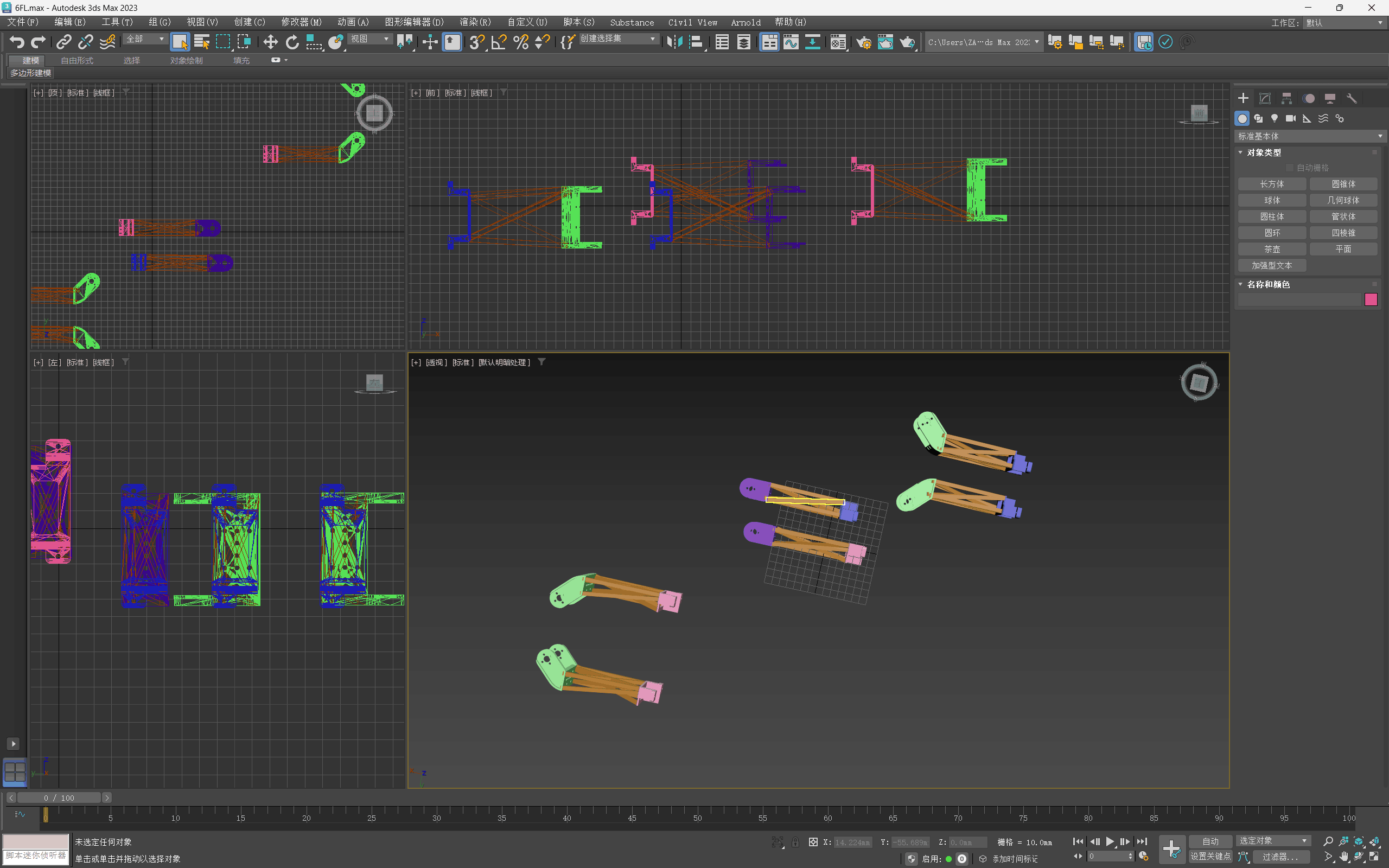Open the 修改器(M) menu
The height and width of the screenshot is (868, 1389).
(301, 22)
